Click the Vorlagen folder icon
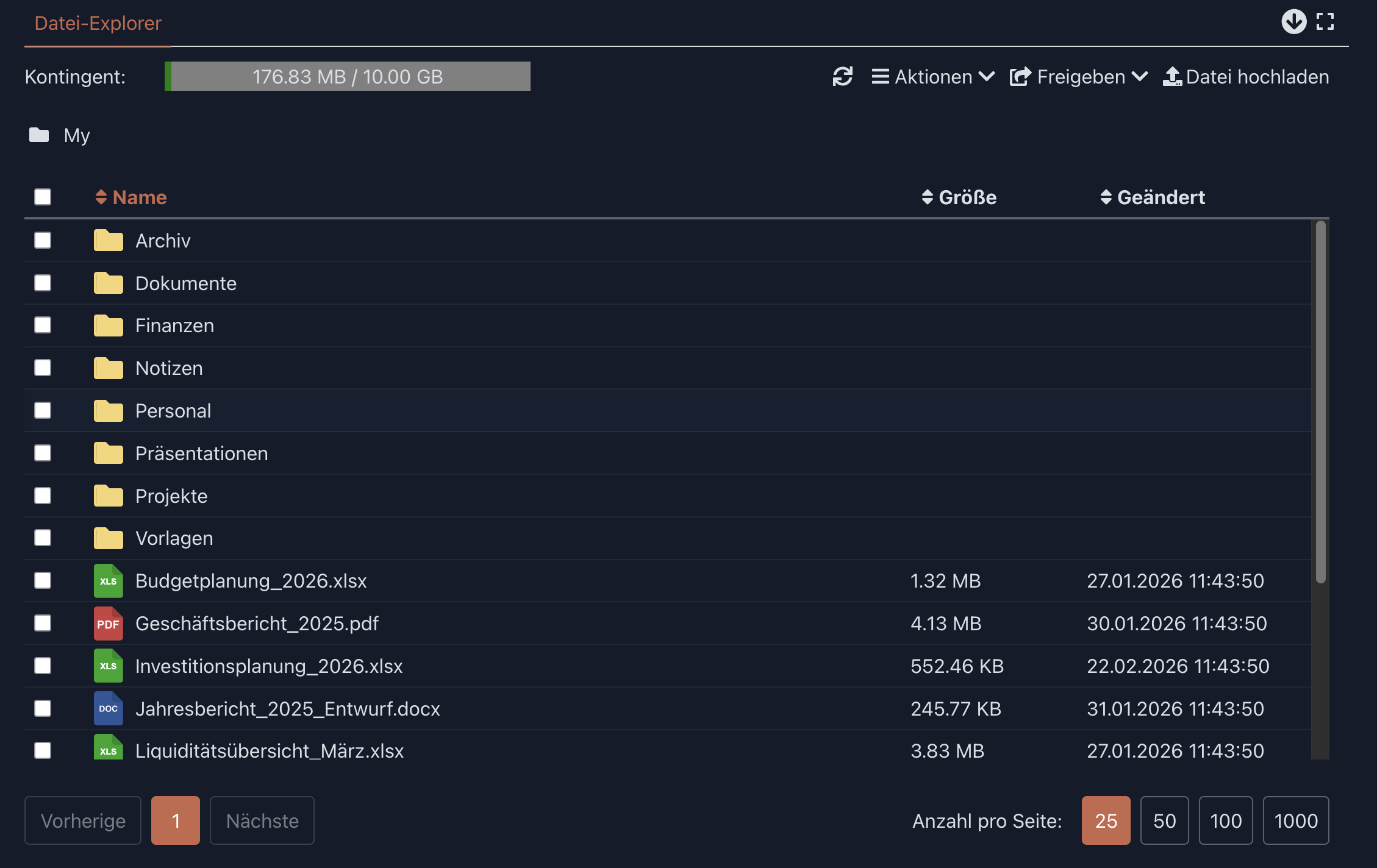Screen dimensions: 1377x868 coord(109,538)
